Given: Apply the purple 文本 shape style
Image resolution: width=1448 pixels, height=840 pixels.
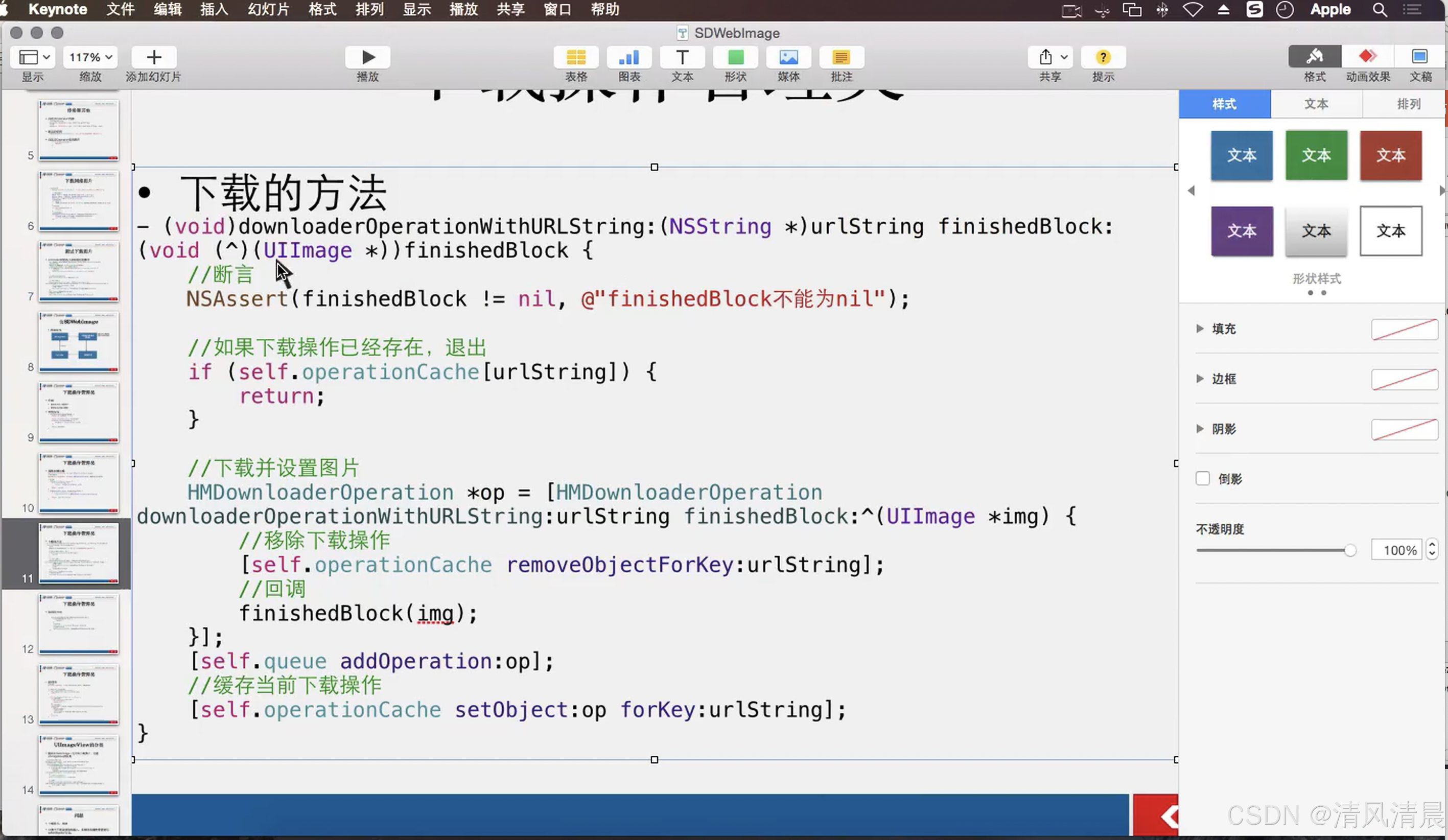Looking at the screenshot, I should tap(1242, 231).
